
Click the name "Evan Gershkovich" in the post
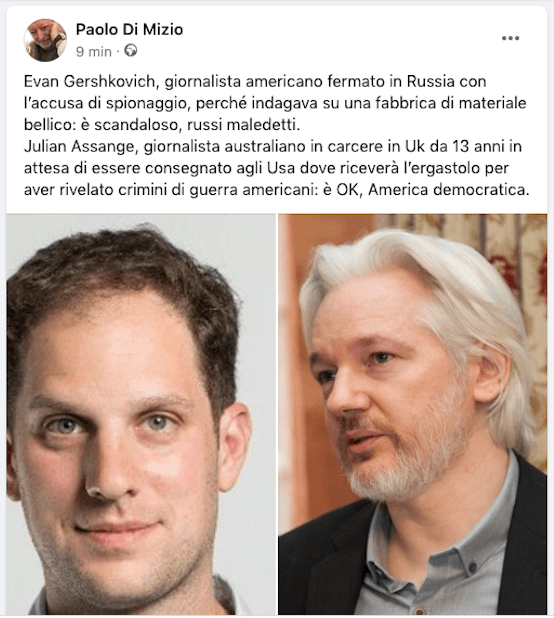[89, 82]
